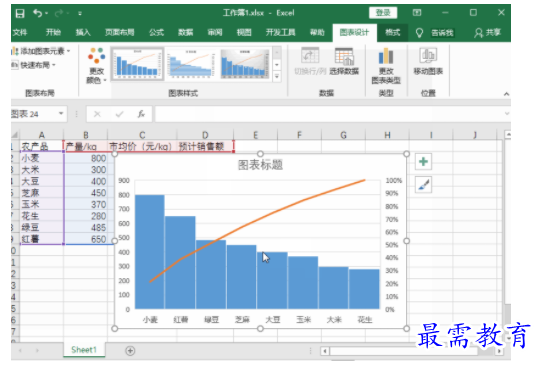539x367 pixels.
Task: Open ribbon display options icon
Action: point(417,13)
